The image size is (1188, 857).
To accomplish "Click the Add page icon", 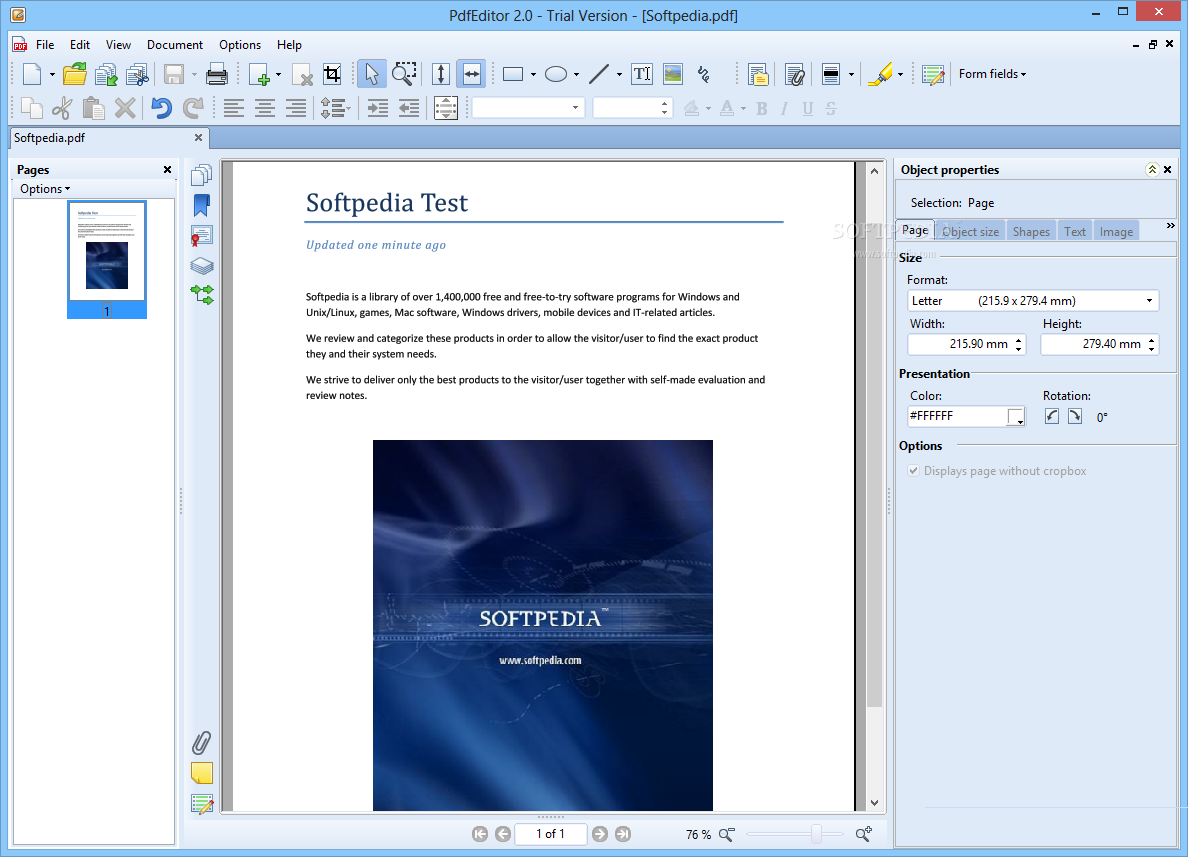I will 259,74.
